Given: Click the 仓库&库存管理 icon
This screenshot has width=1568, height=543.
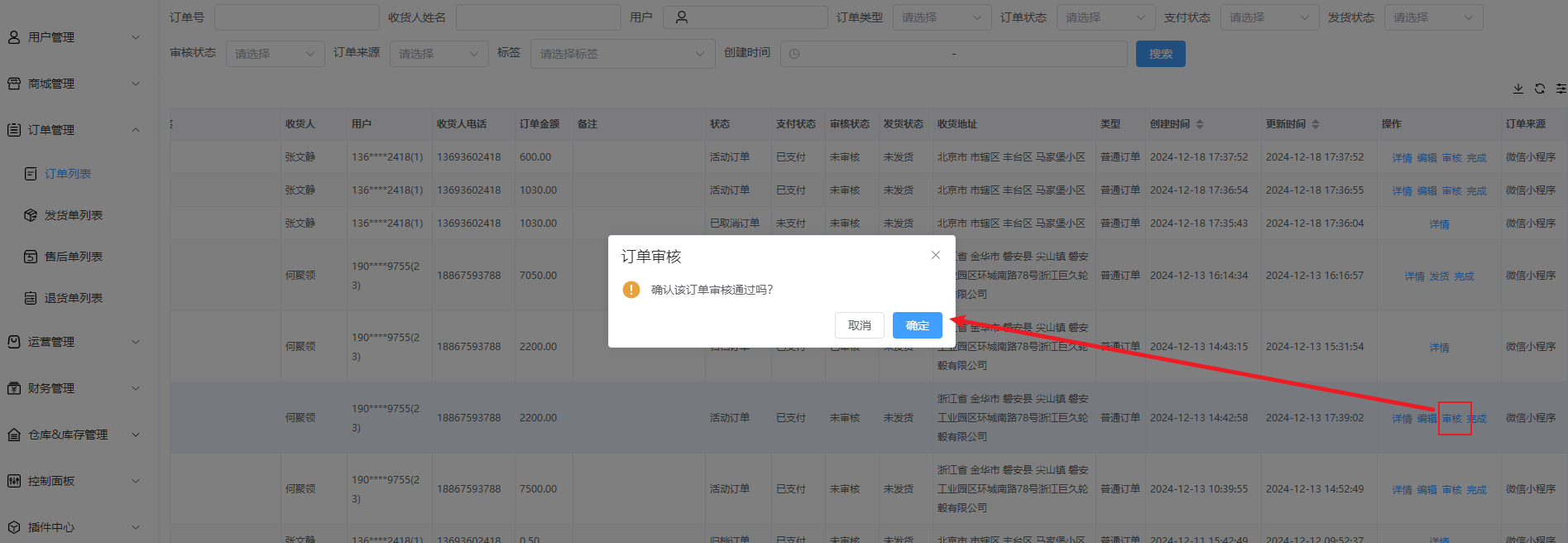Looking at the screenshot, I should point(14,435).
